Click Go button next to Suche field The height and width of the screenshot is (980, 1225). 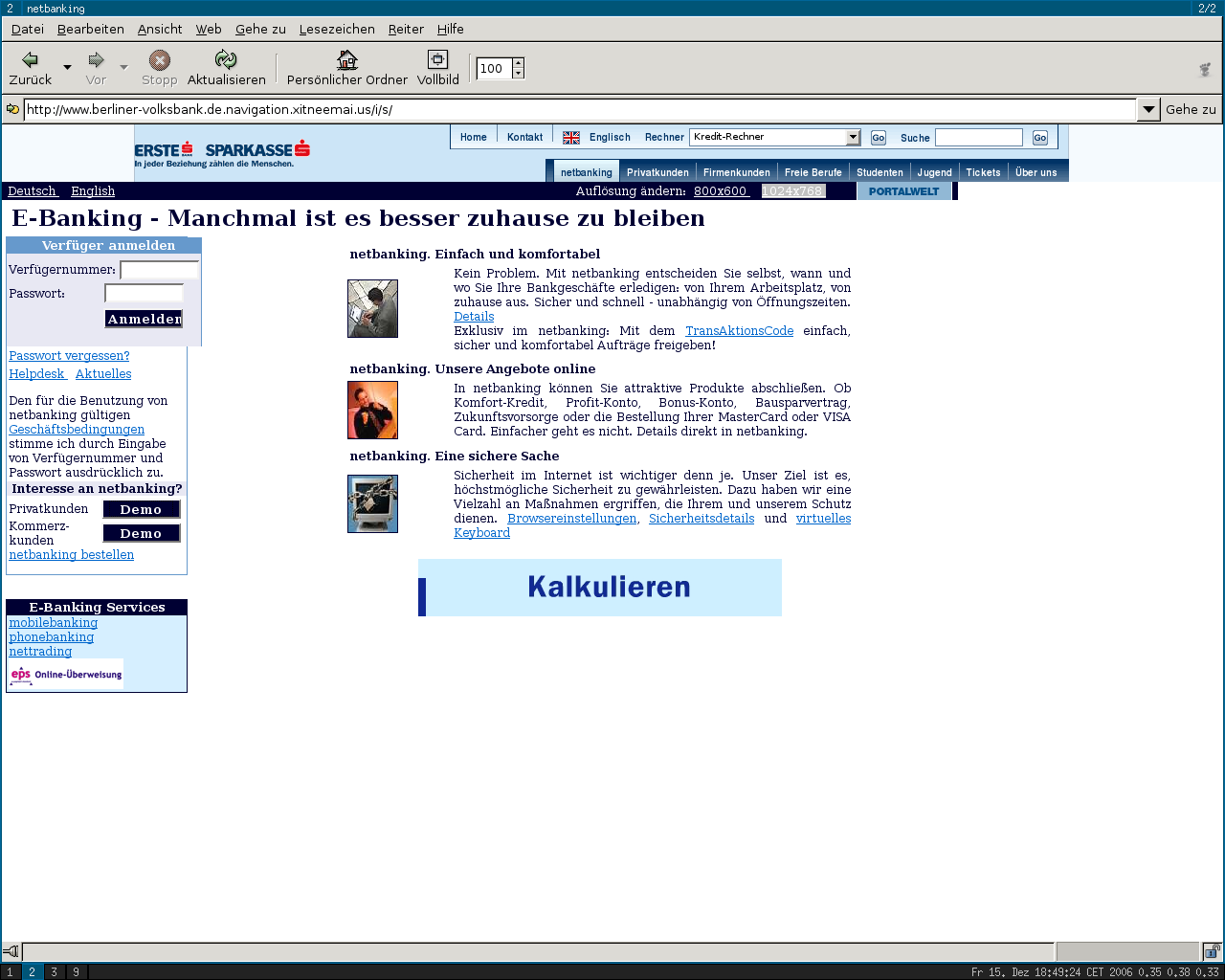pos(1039,138)
